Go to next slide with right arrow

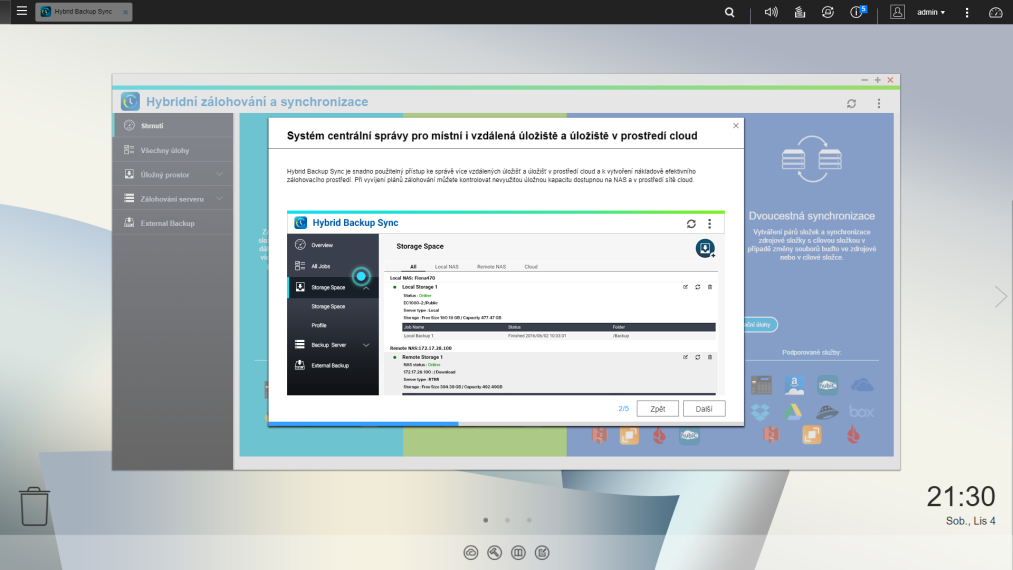[1001, 297]
